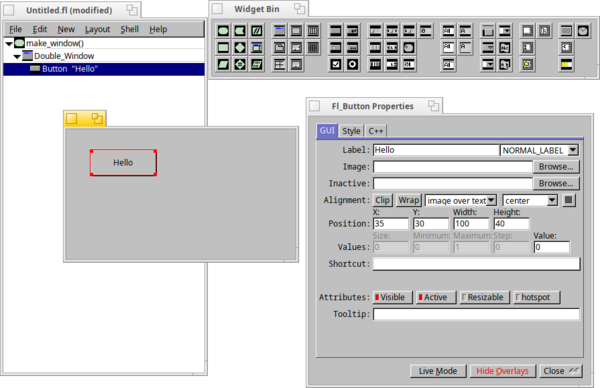
Task: Select the Dial widget icon
Action: click(x=409, y=47)
